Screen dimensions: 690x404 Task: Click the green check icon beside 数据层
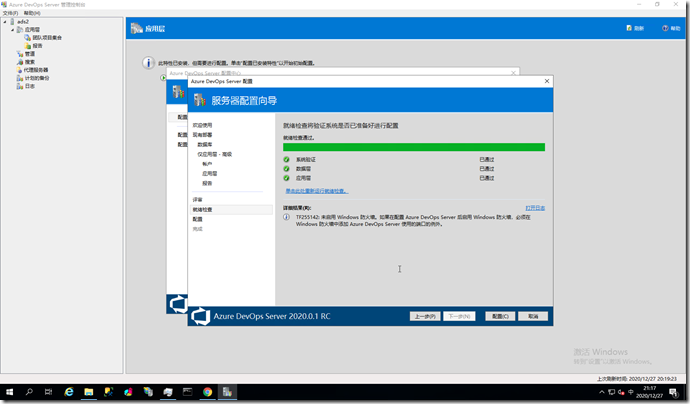(286, 169)
